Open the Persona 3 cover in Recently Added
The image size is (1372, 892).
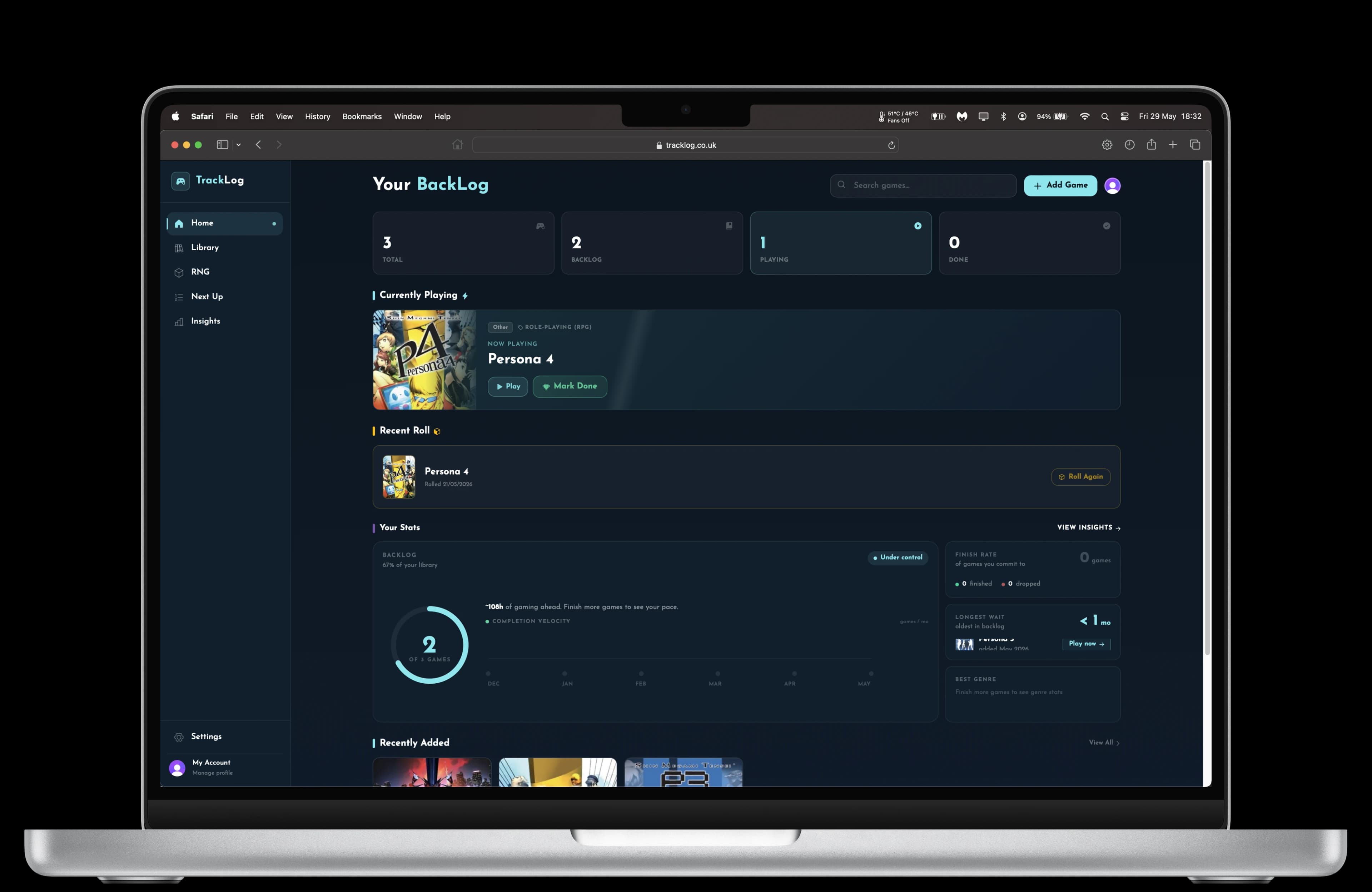click(683, 772)
